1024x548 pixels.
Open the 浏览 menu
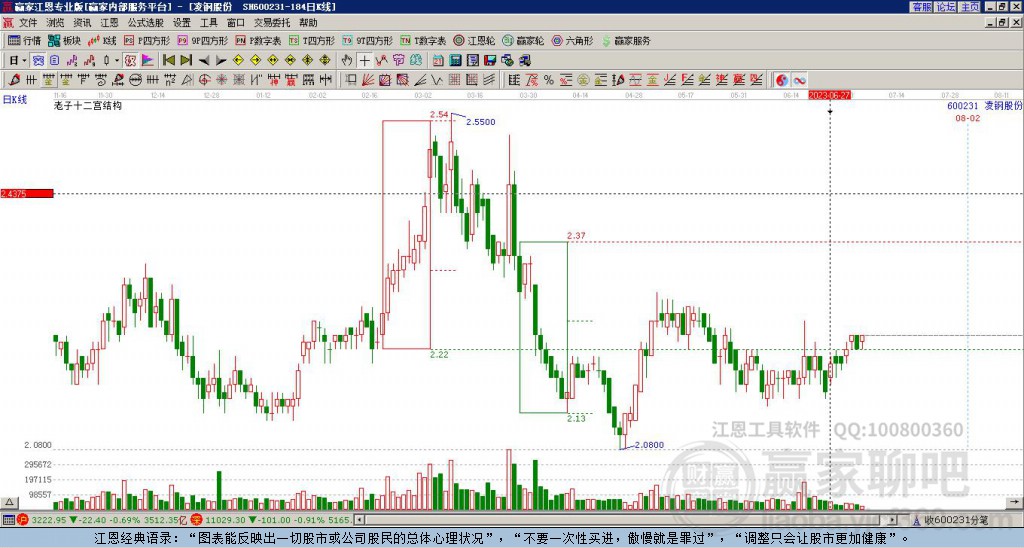click(55, 23)
